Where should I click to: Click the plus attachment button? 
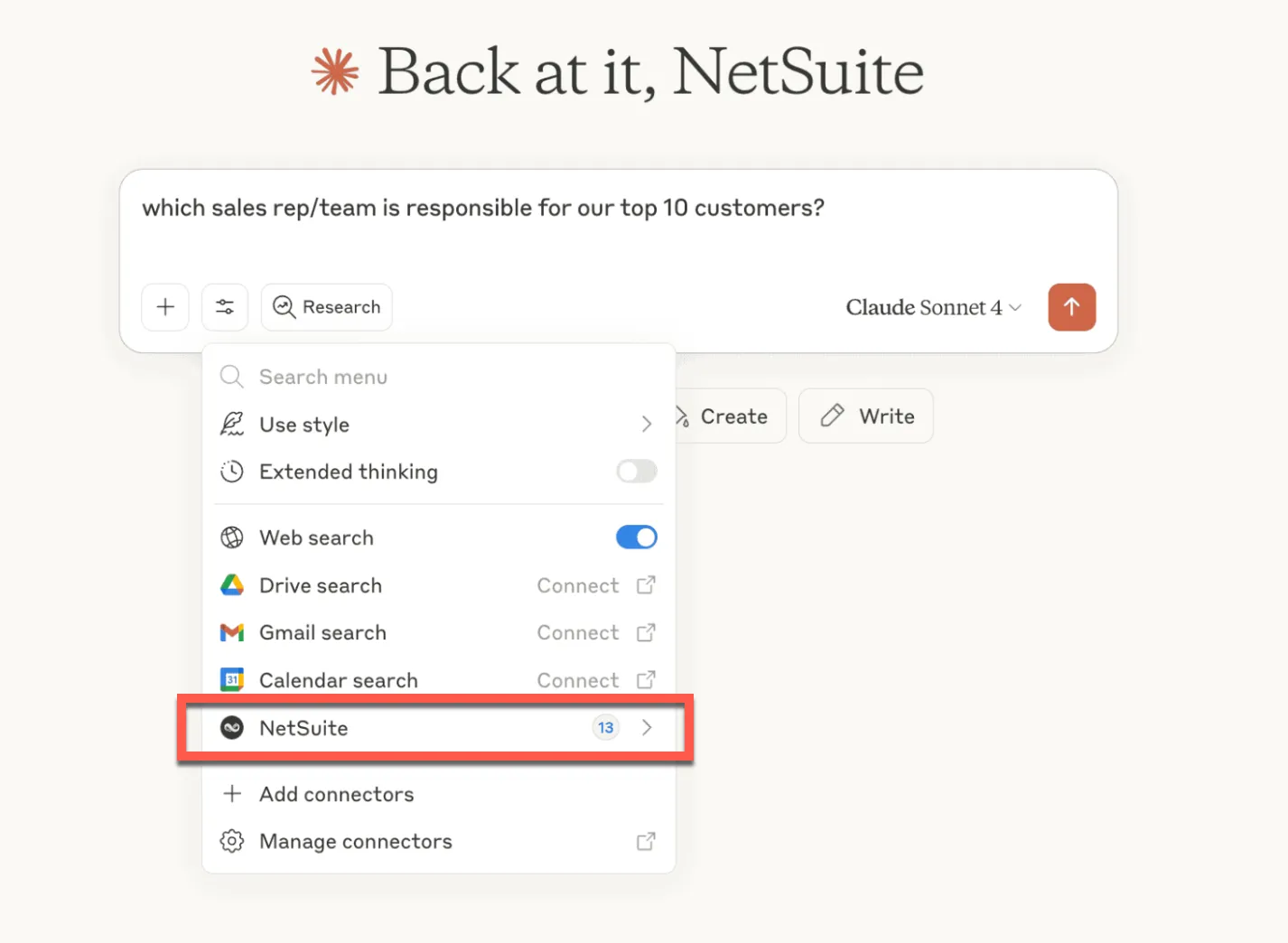pos(165,307)
